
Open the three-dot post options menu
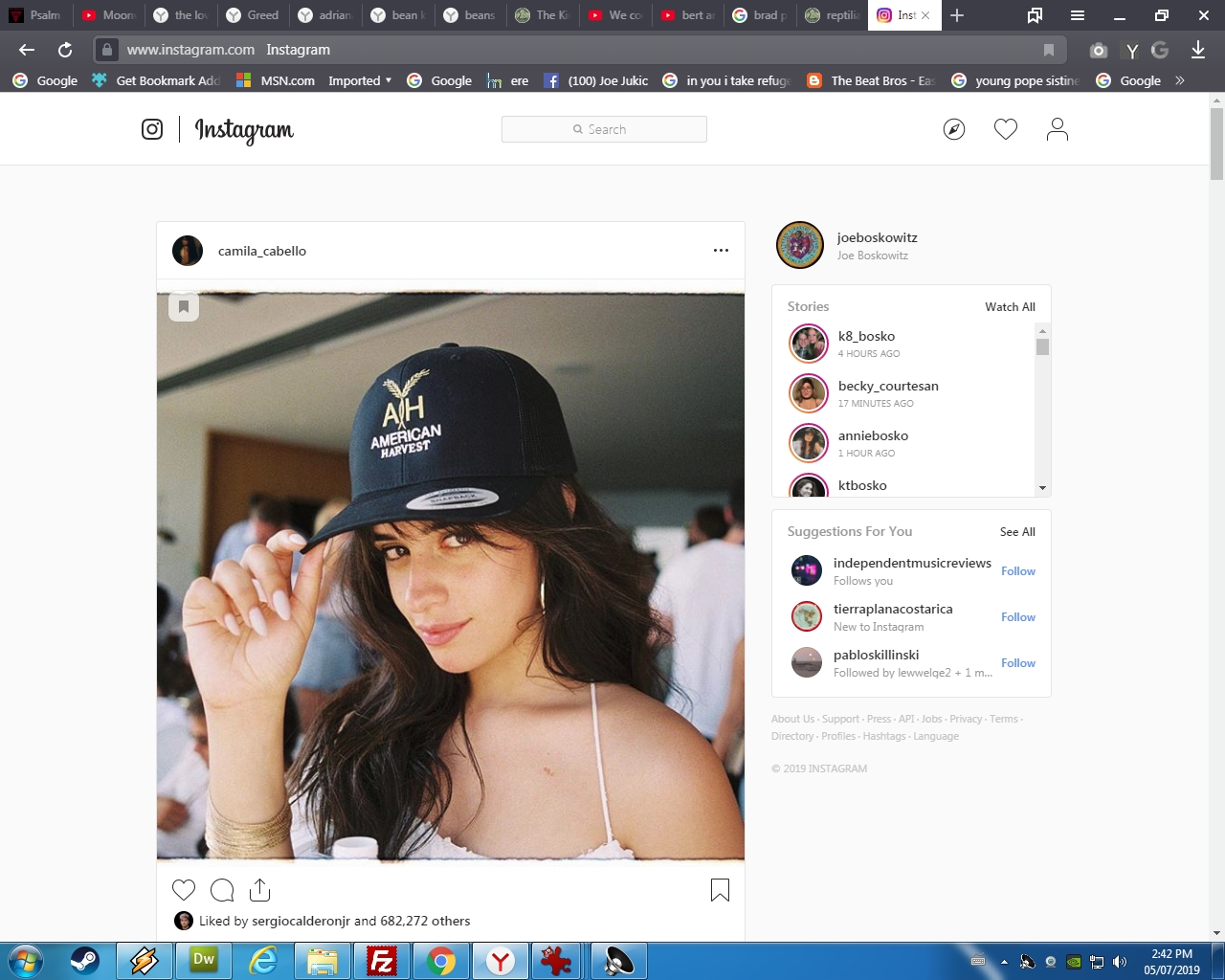pyautogui.click(x=721, y=251)
